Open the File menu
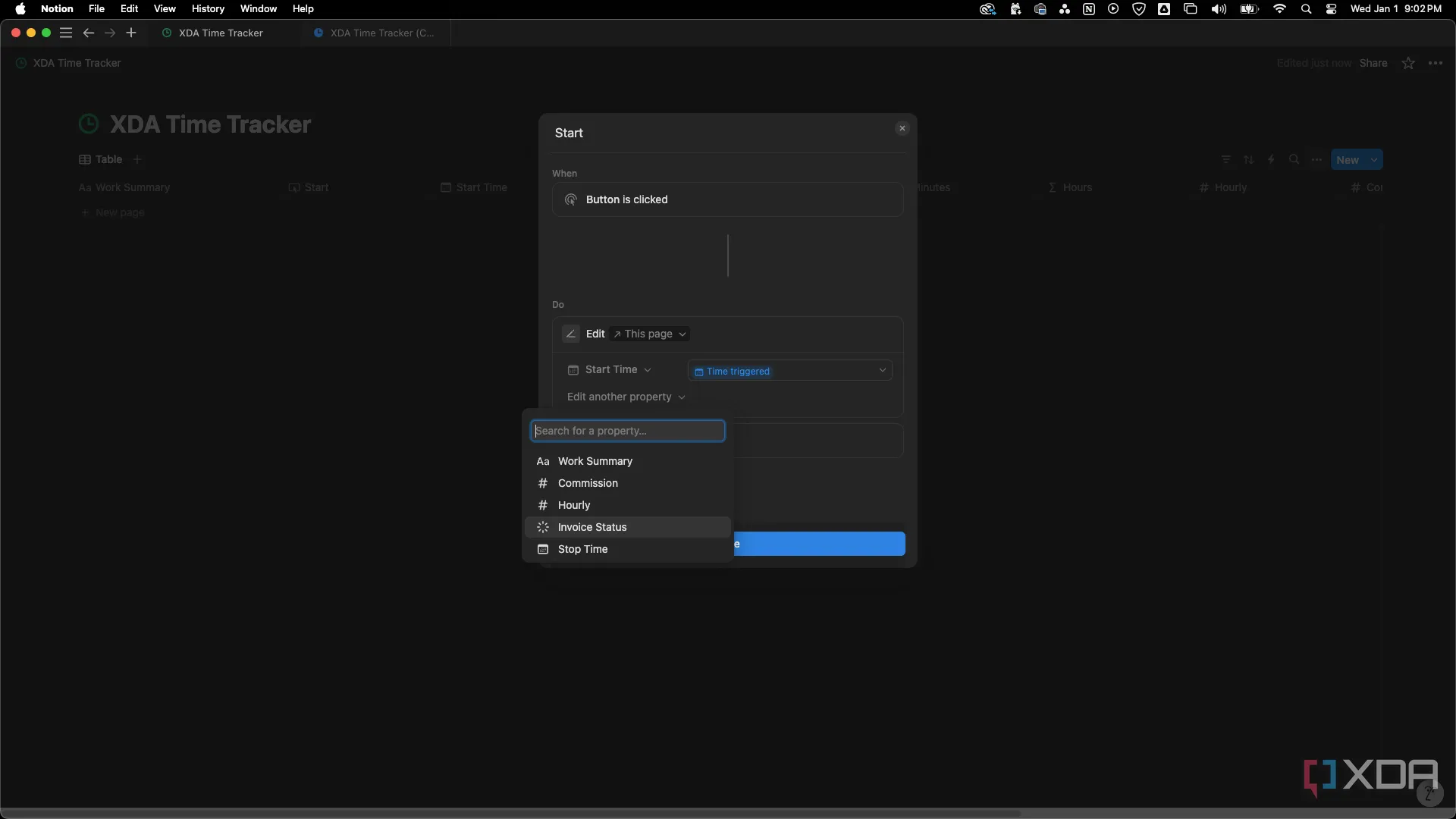 click(x=96, y=9)
